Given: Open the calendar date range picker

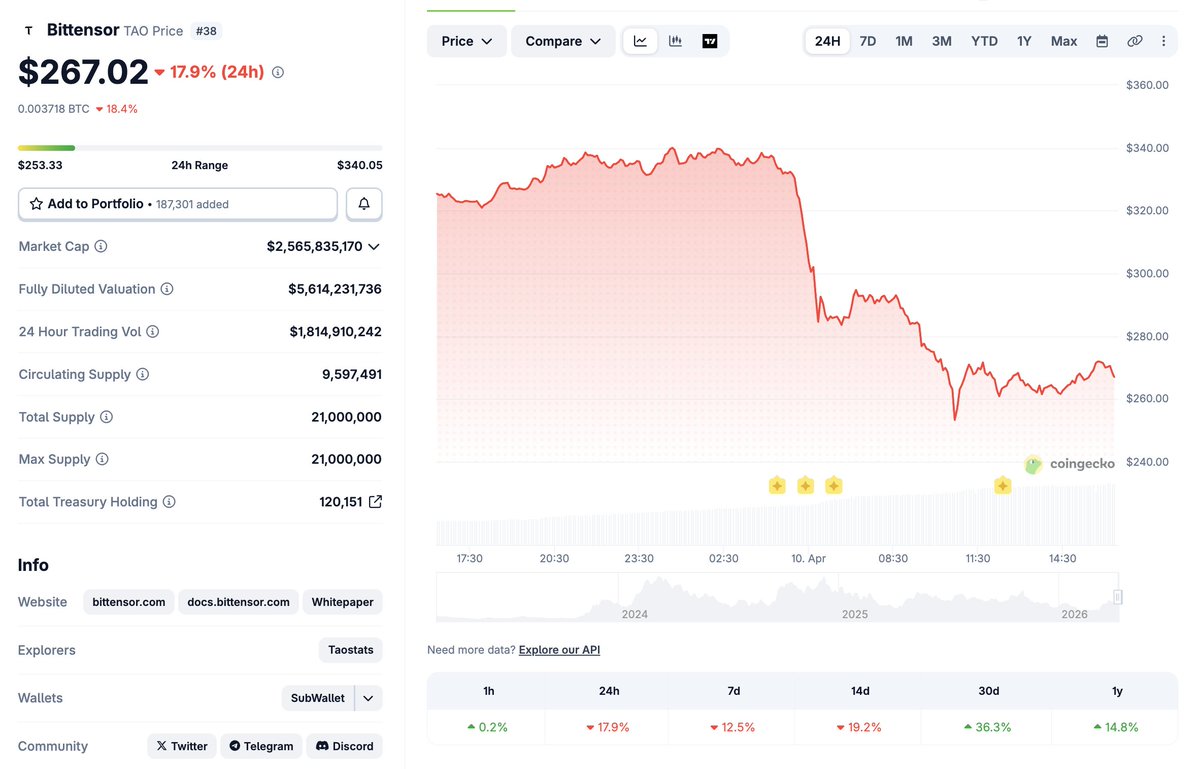Looking at the screenshot, I should click(1102, 41).
